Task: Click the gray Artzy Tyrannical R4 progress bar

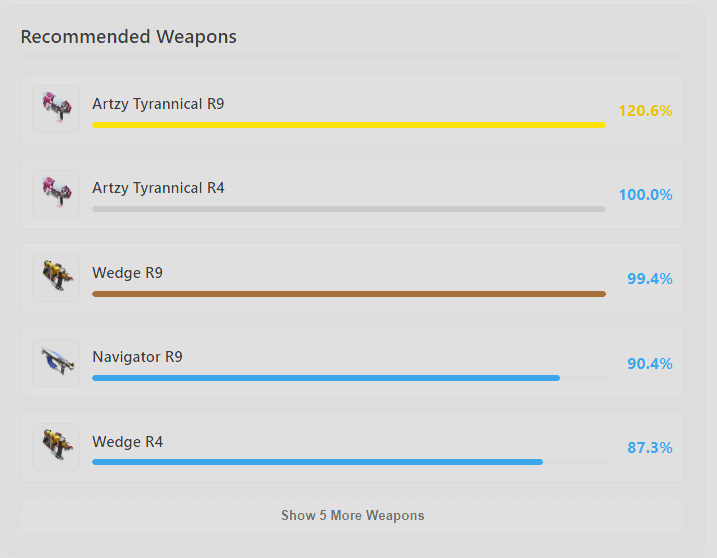Action: [348, 209]
